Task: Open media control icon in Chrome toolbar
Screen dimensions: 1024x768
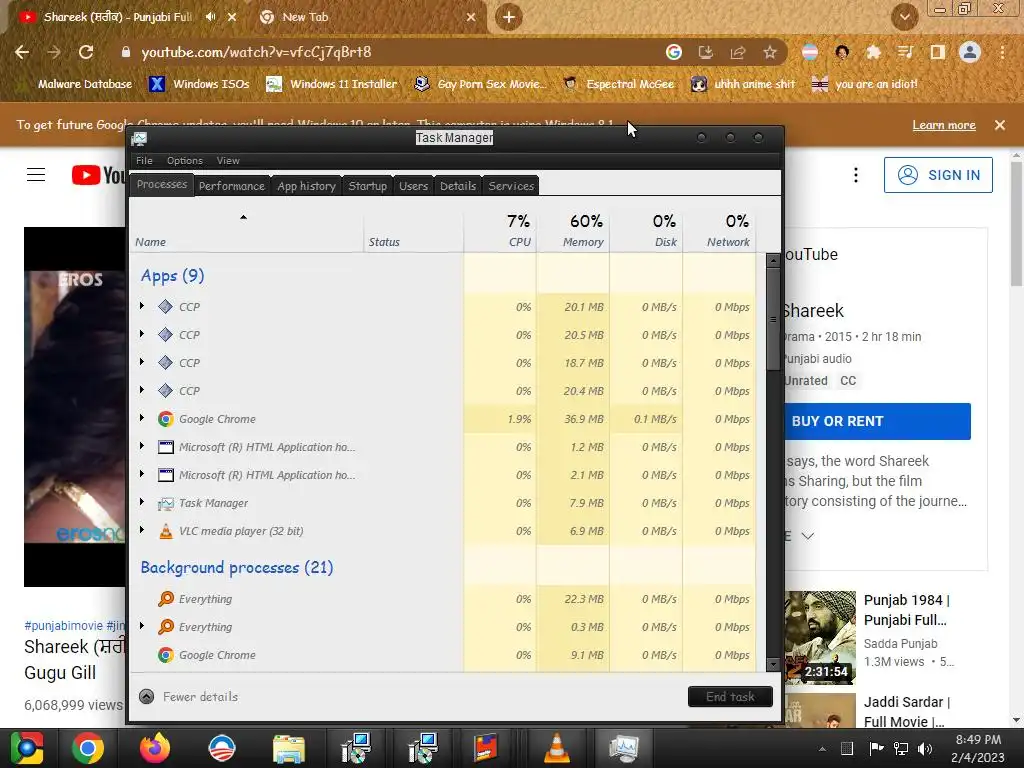Action: click(x=906, y=52)
